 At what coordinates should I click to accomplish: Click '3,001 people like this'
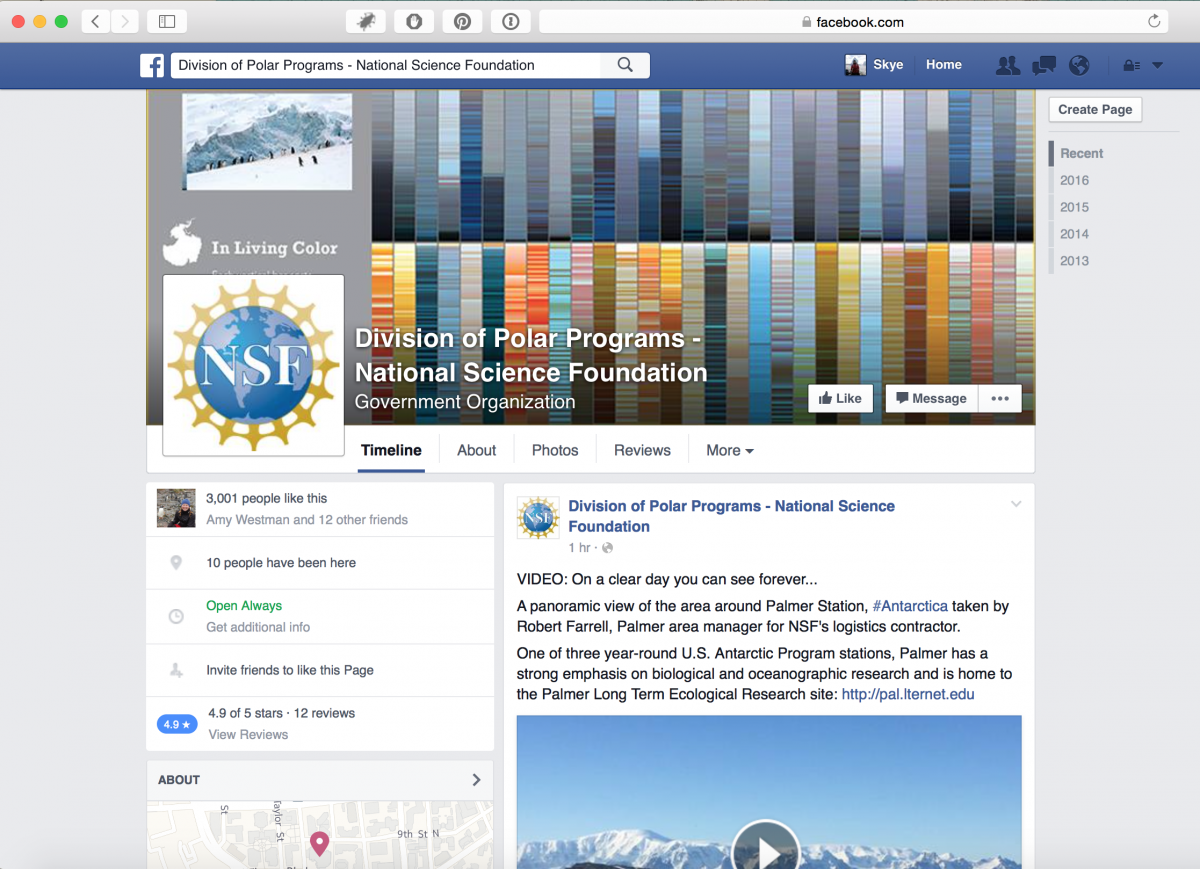[x=266, y=498]
